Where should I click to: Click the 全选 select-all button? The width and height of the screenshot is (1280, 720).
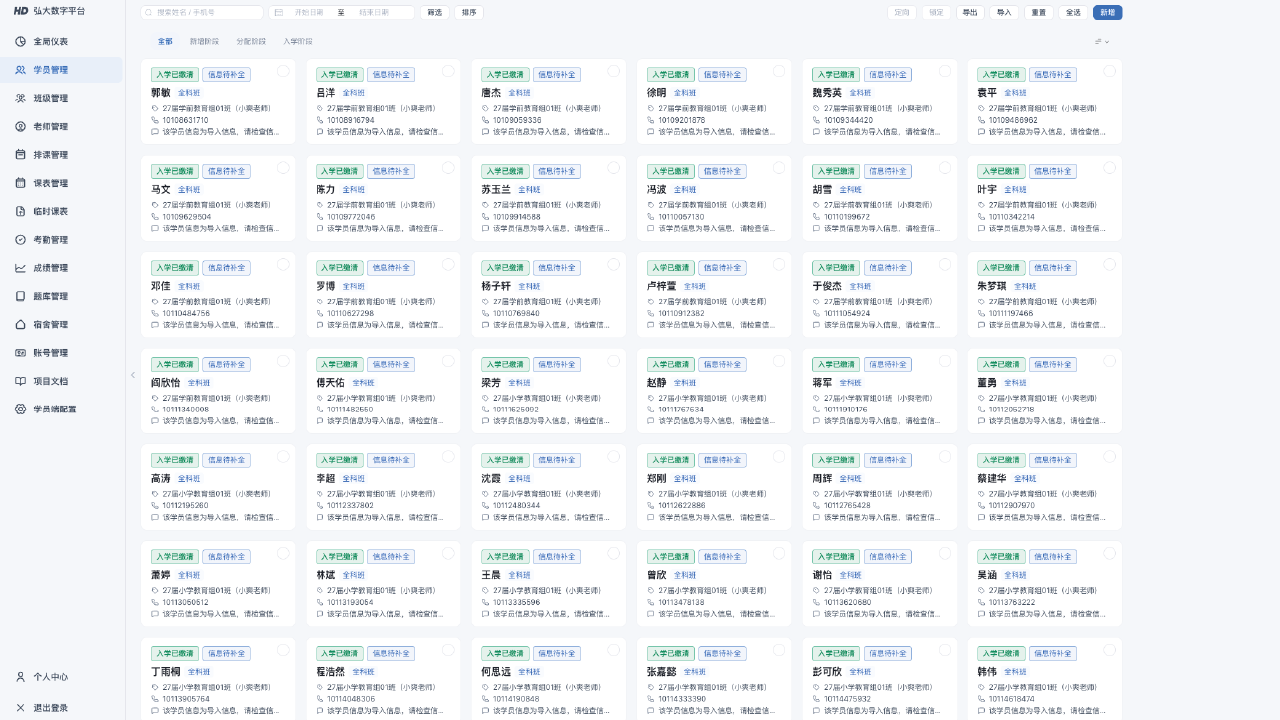click(1073, 13)
